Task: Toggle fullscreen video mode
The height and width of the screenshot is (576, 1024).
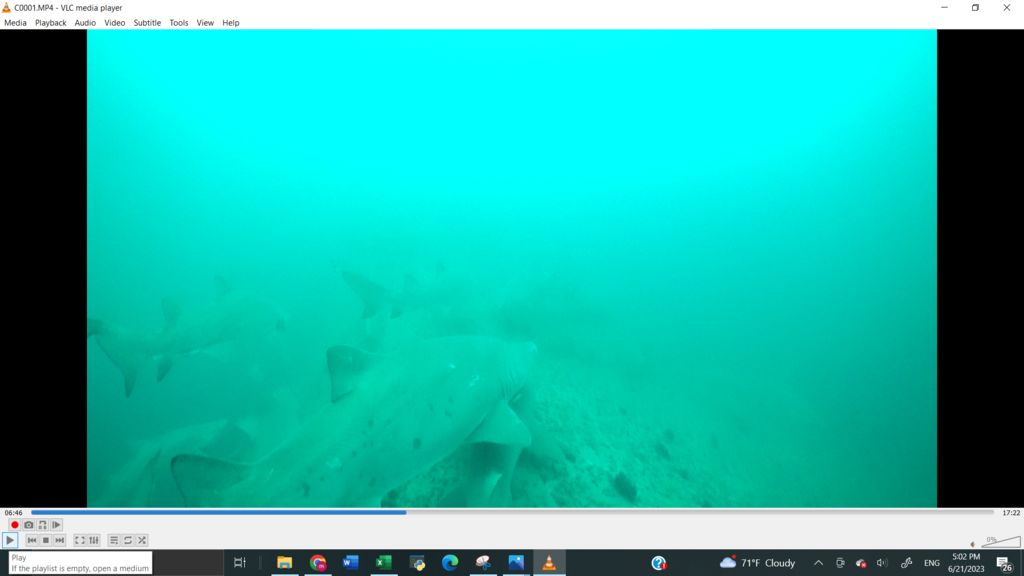Action: [x=80, y=540]
